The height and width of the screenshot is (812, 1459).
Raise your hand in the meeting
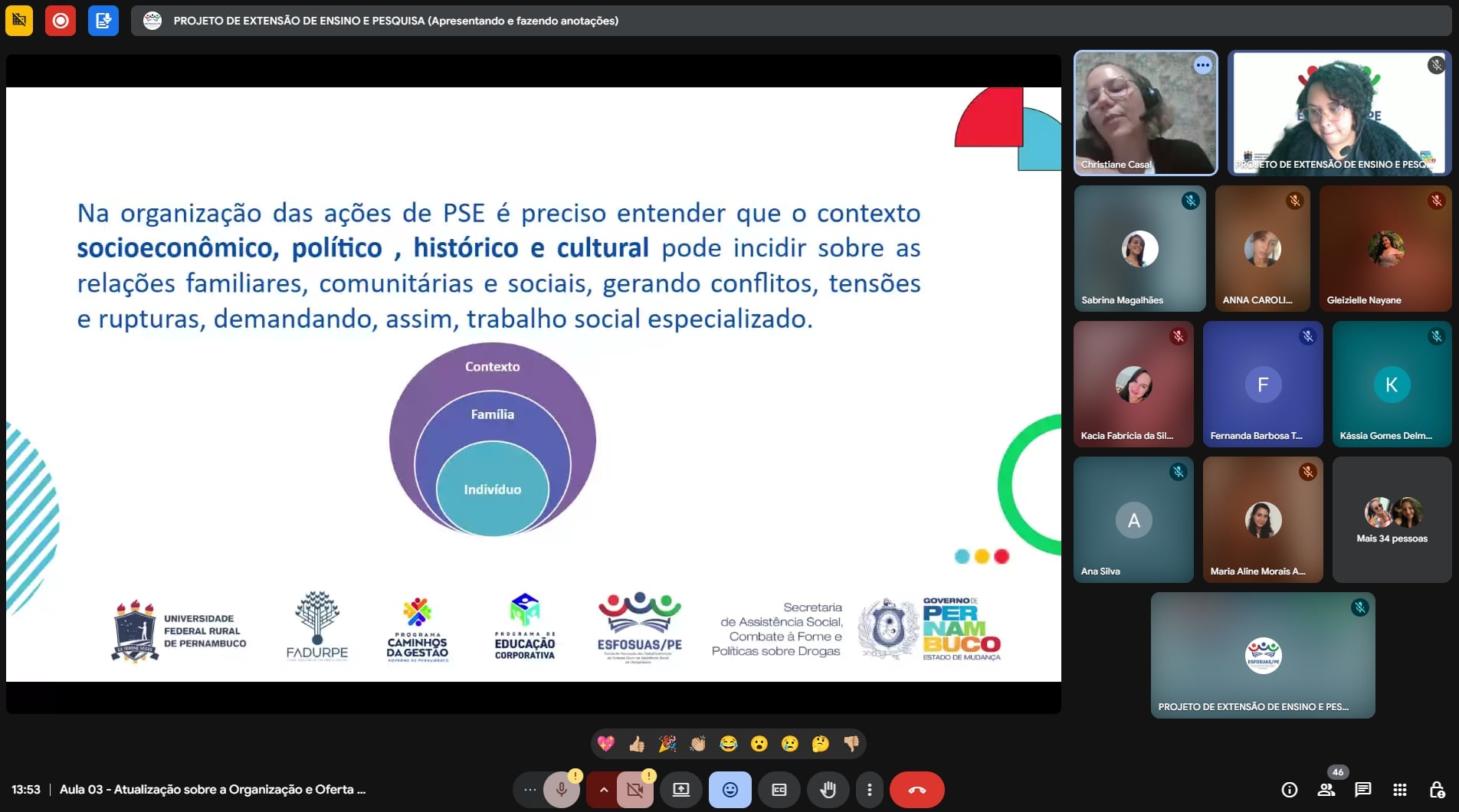tap(828, 790)
